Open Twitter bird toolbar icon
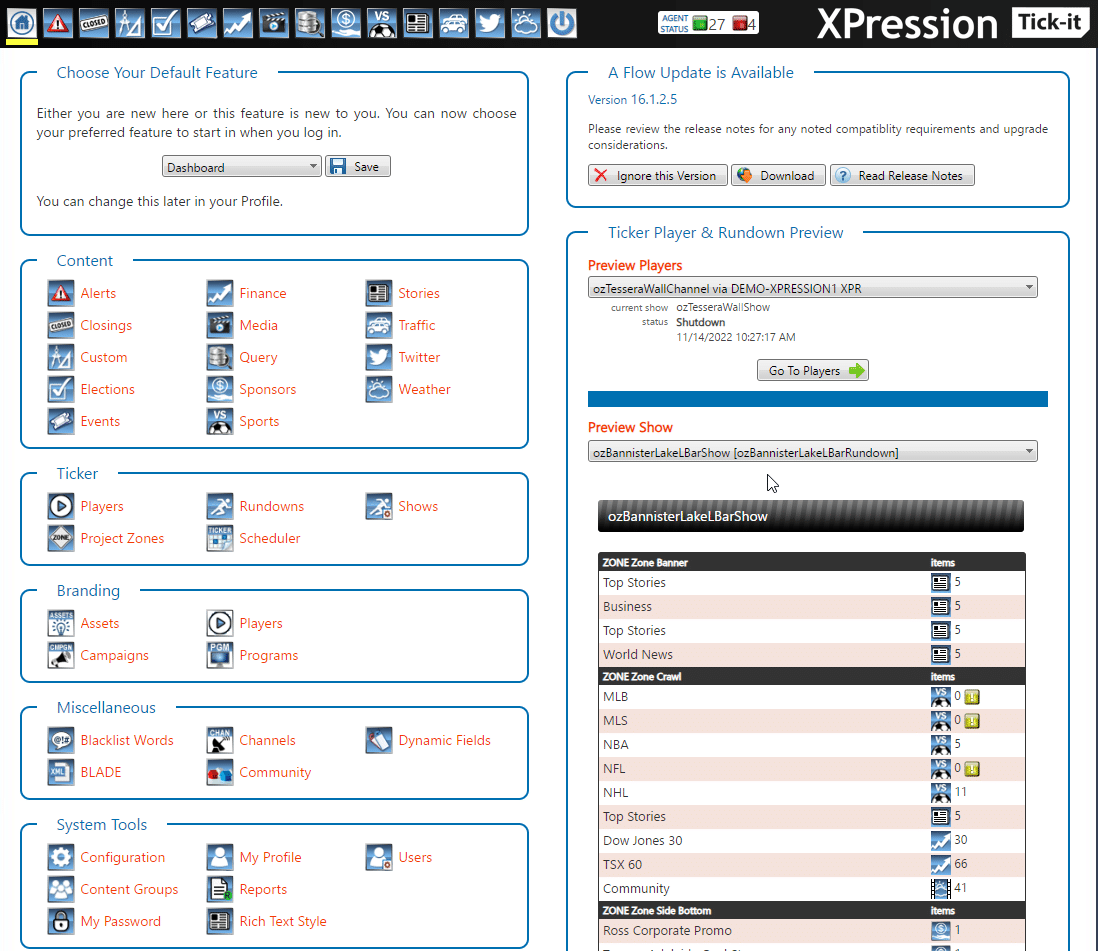Viewport: 1098px width, 951px height. pyautogui.click(x=489, y=23)
